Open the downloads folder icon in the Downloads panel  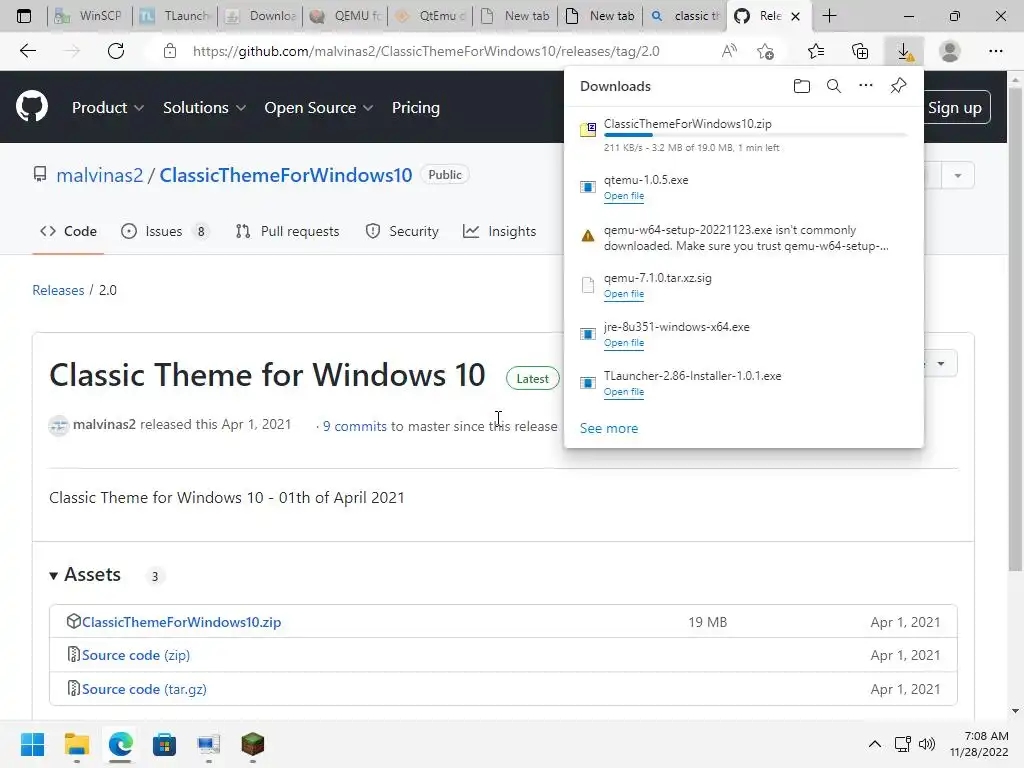tap(802, 86)
